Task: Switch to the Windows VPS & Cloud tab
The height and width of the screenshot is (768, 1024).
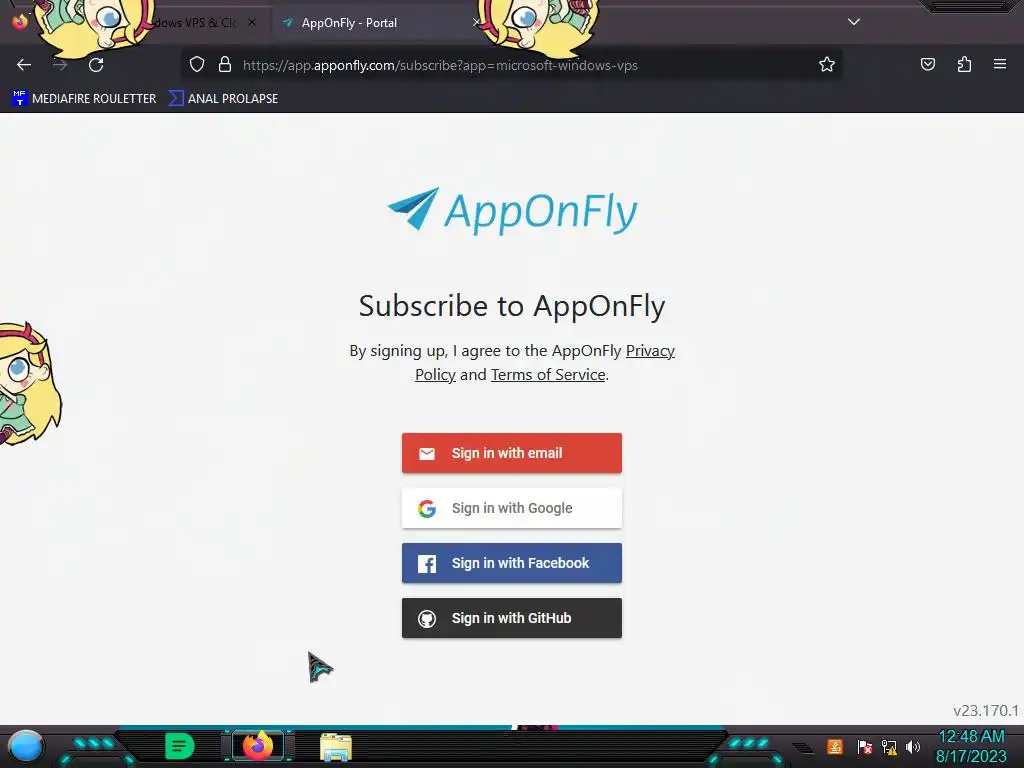Action: pos(196,23)
